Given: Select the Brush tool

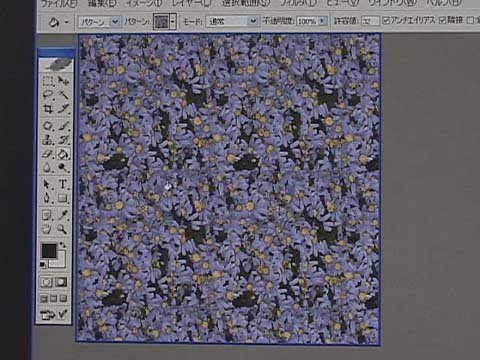Looking at the screenshot, I should [63, 126].
